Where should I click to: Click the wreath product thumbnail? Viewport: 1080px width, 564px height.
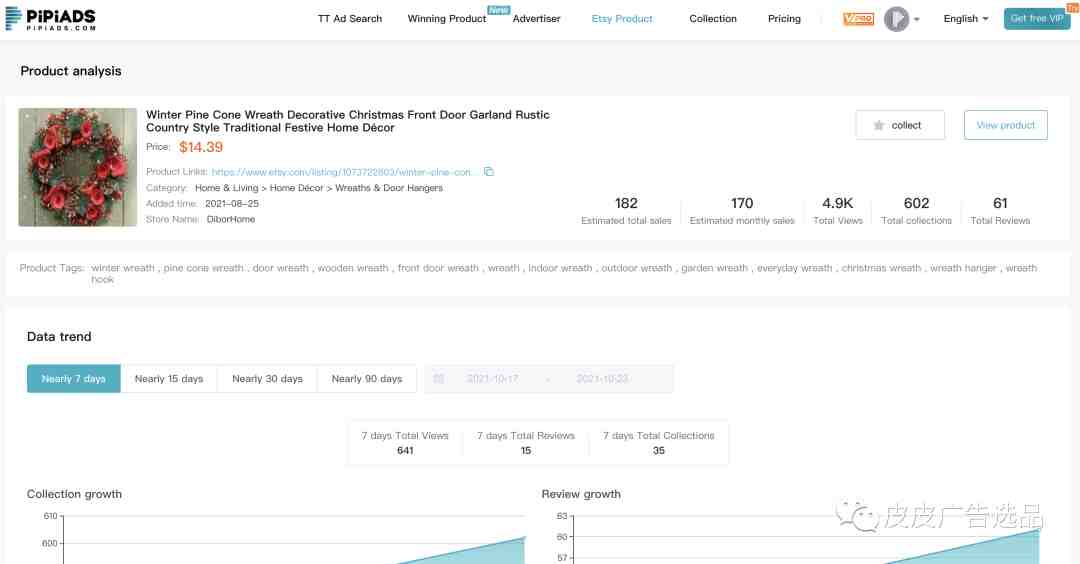coord(78,167)
